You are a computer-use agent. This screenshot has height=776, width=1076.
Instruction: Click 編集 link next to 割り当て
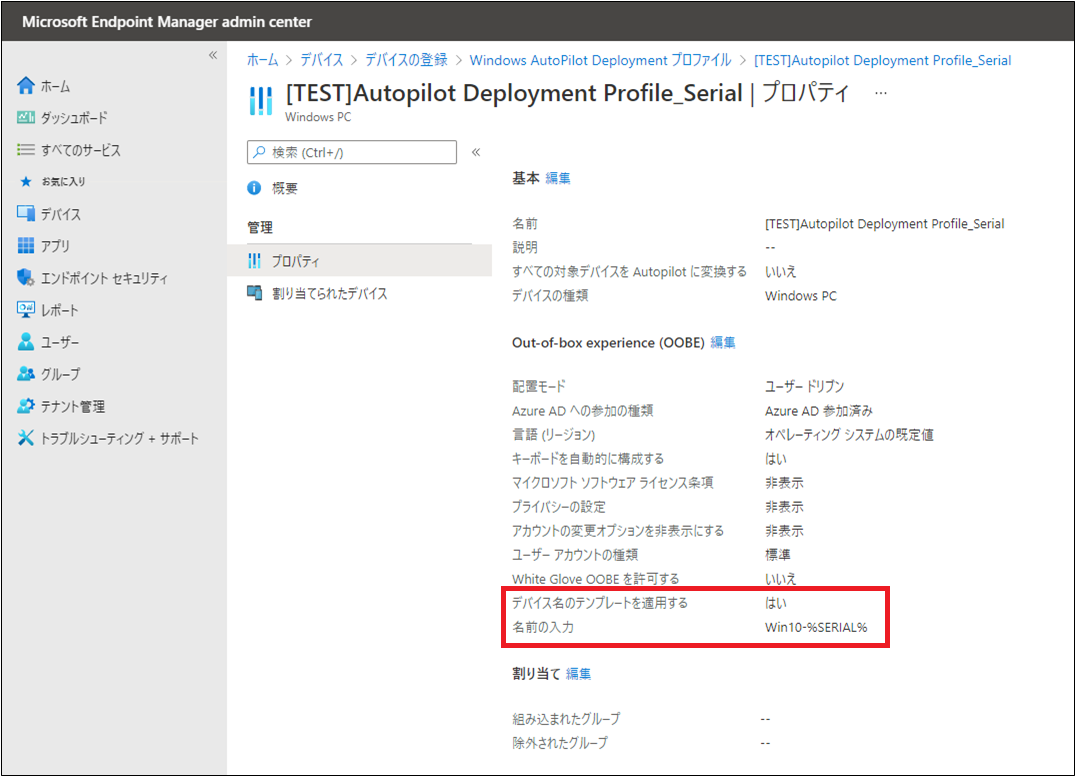coord(578,674)
